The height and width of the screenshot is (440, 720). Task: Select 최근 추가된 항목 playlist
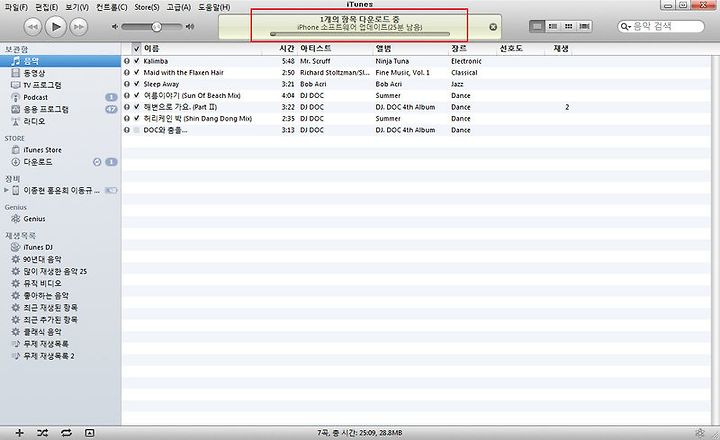pos(60,319)
